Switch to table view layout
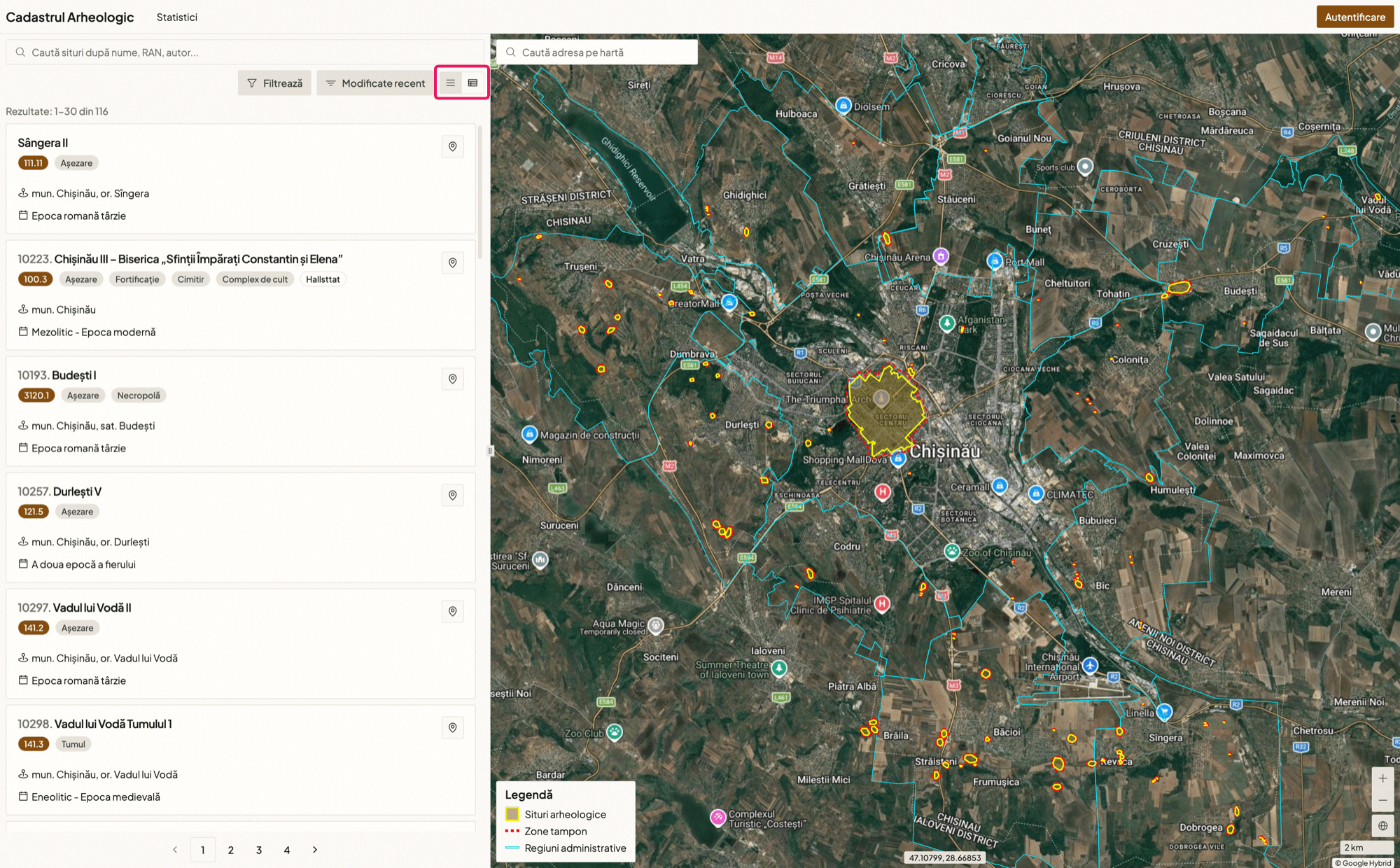 (473, 83)
